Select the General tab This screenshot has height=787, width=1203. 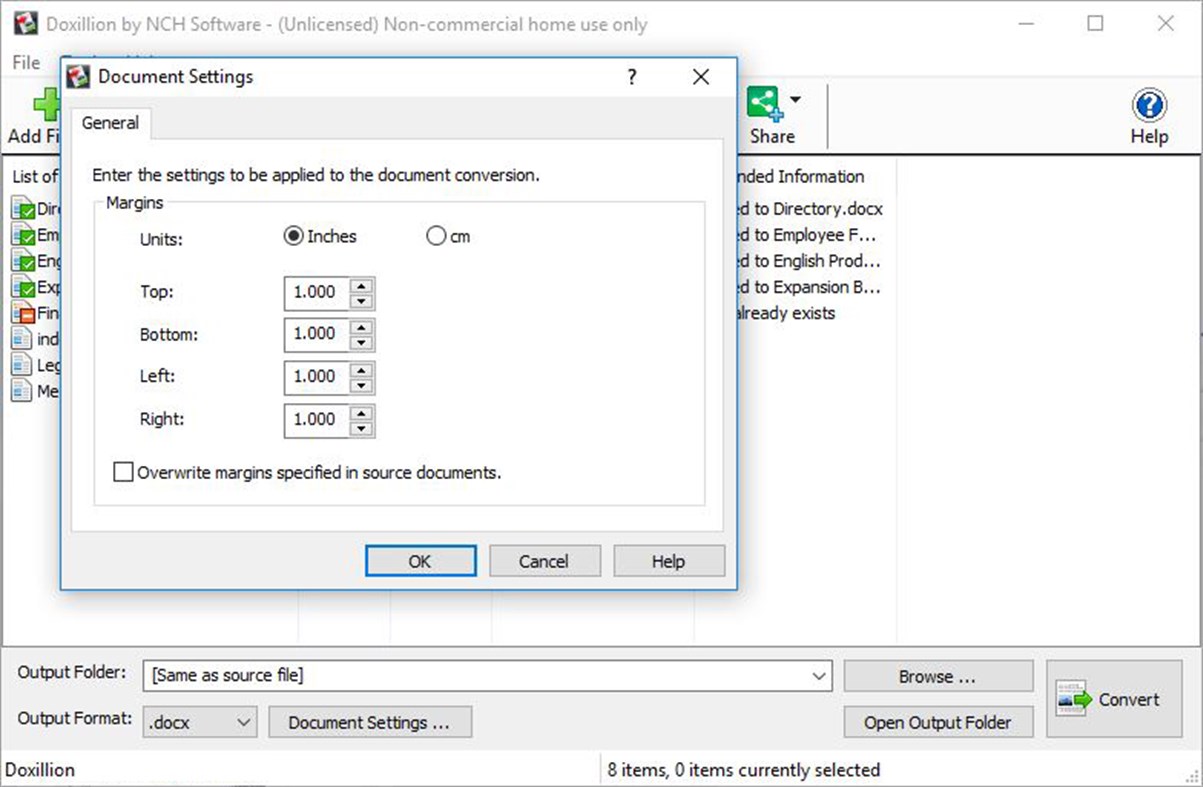pyautogui.click(x=110, y=122)
